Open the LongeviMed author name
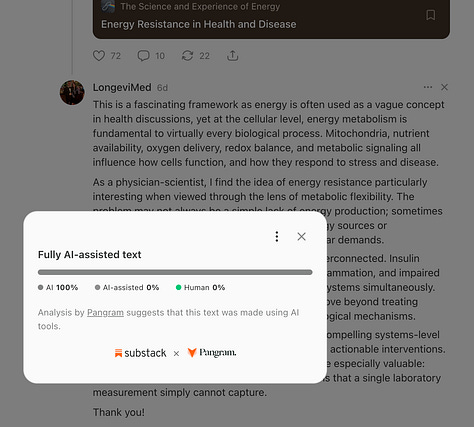This screenshot has height=427, width=474. 122,87
